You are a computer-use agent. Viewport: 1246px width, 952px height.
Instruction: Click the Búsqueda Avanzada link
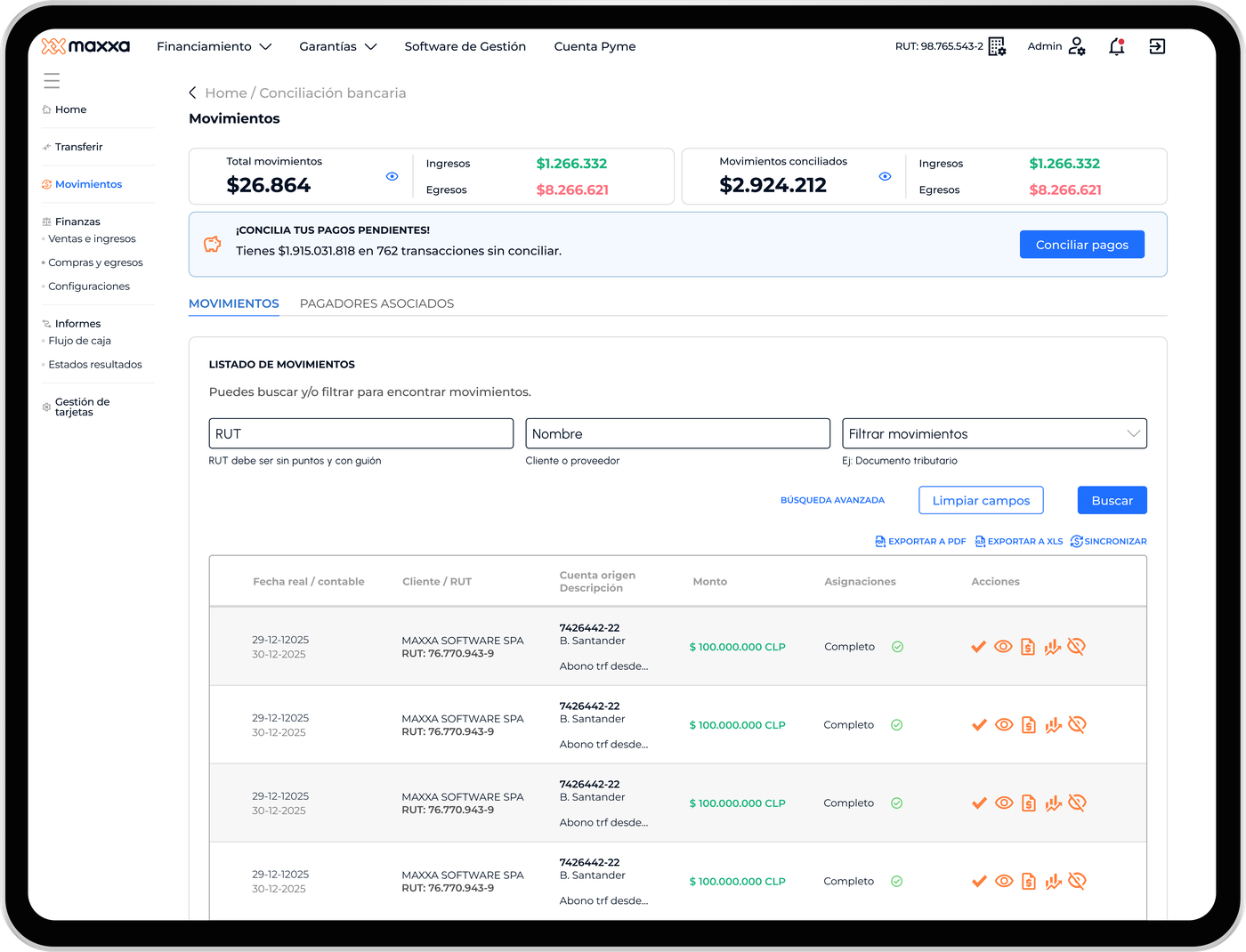[x=832, y=500]
